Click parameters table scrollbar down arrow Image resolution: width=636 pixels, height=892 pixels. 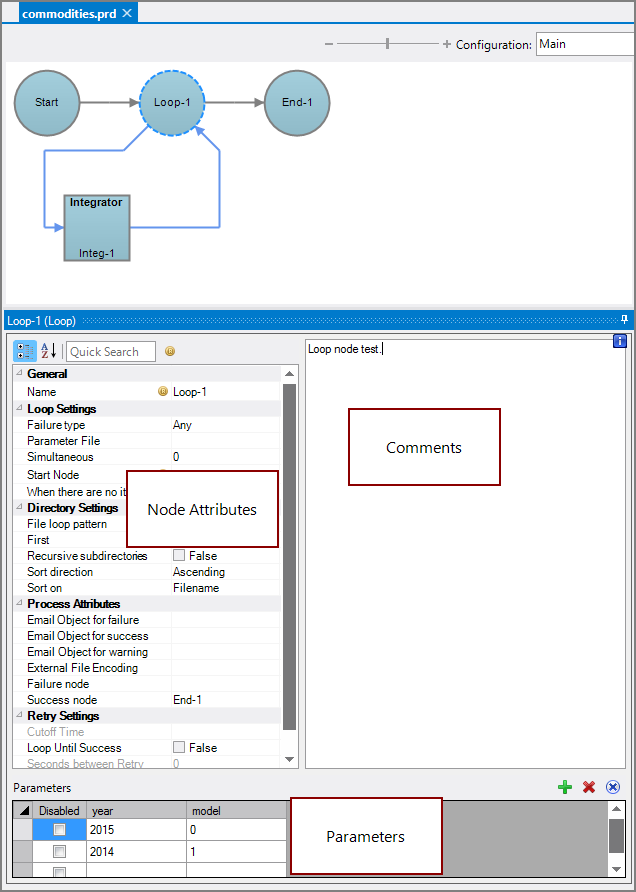616,869
